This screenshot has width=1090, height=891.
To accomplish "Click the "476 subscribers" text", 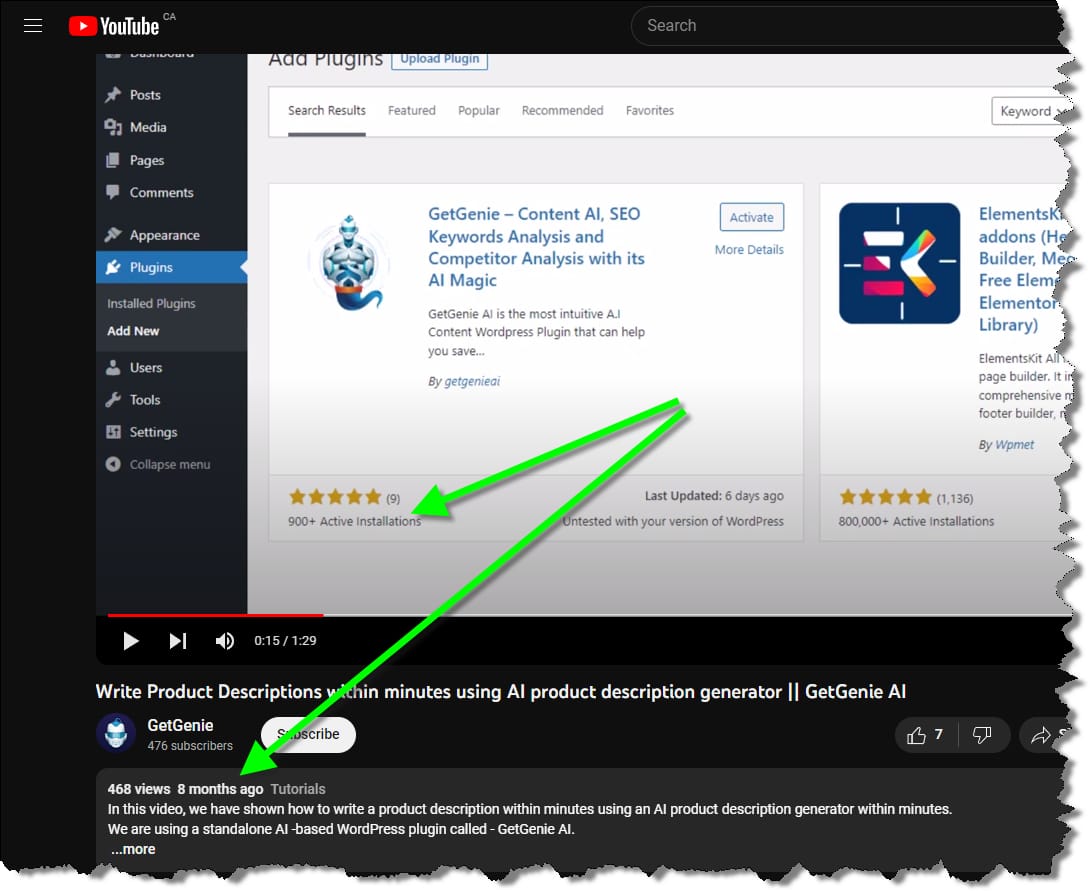I will [190, 746].
